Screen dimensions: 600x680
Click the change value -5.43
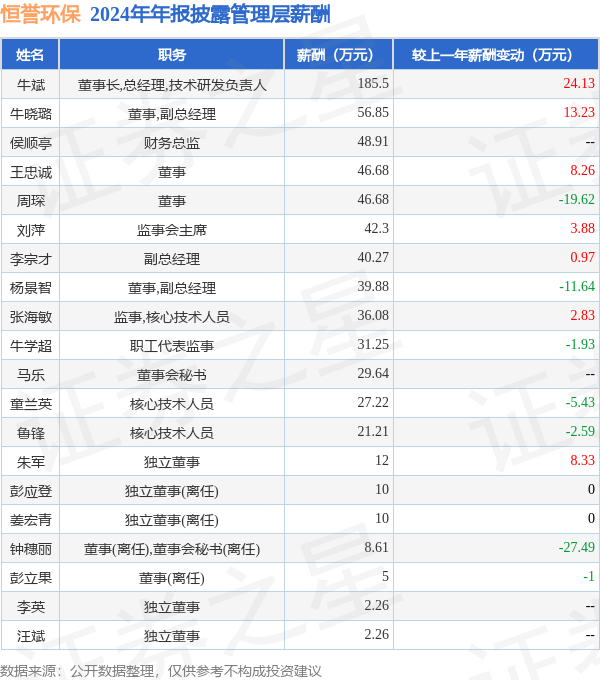coord(580,403)
